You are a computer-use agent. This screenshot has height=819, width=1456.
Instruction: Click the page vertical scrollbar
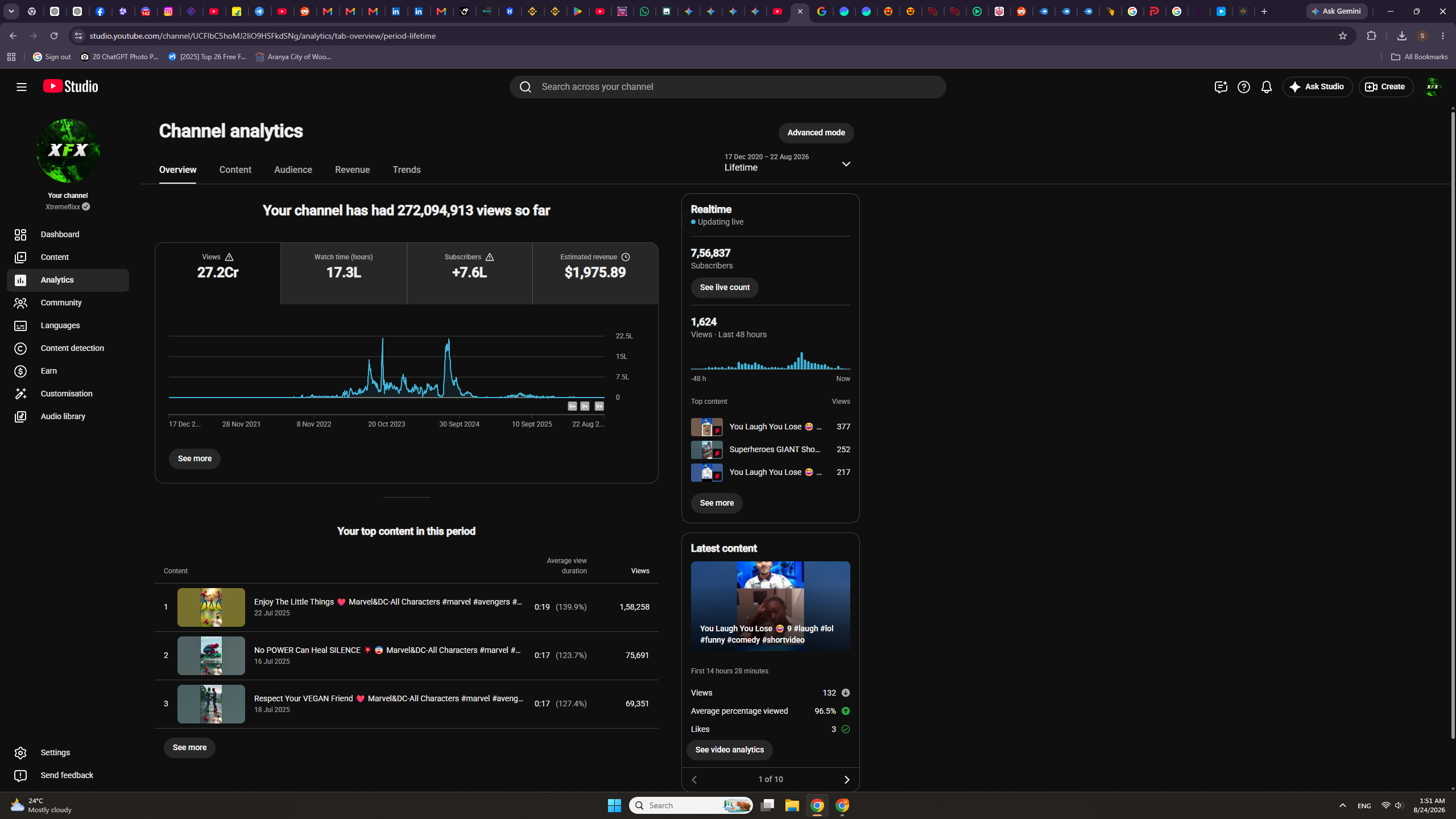[x=1453, y=424]
